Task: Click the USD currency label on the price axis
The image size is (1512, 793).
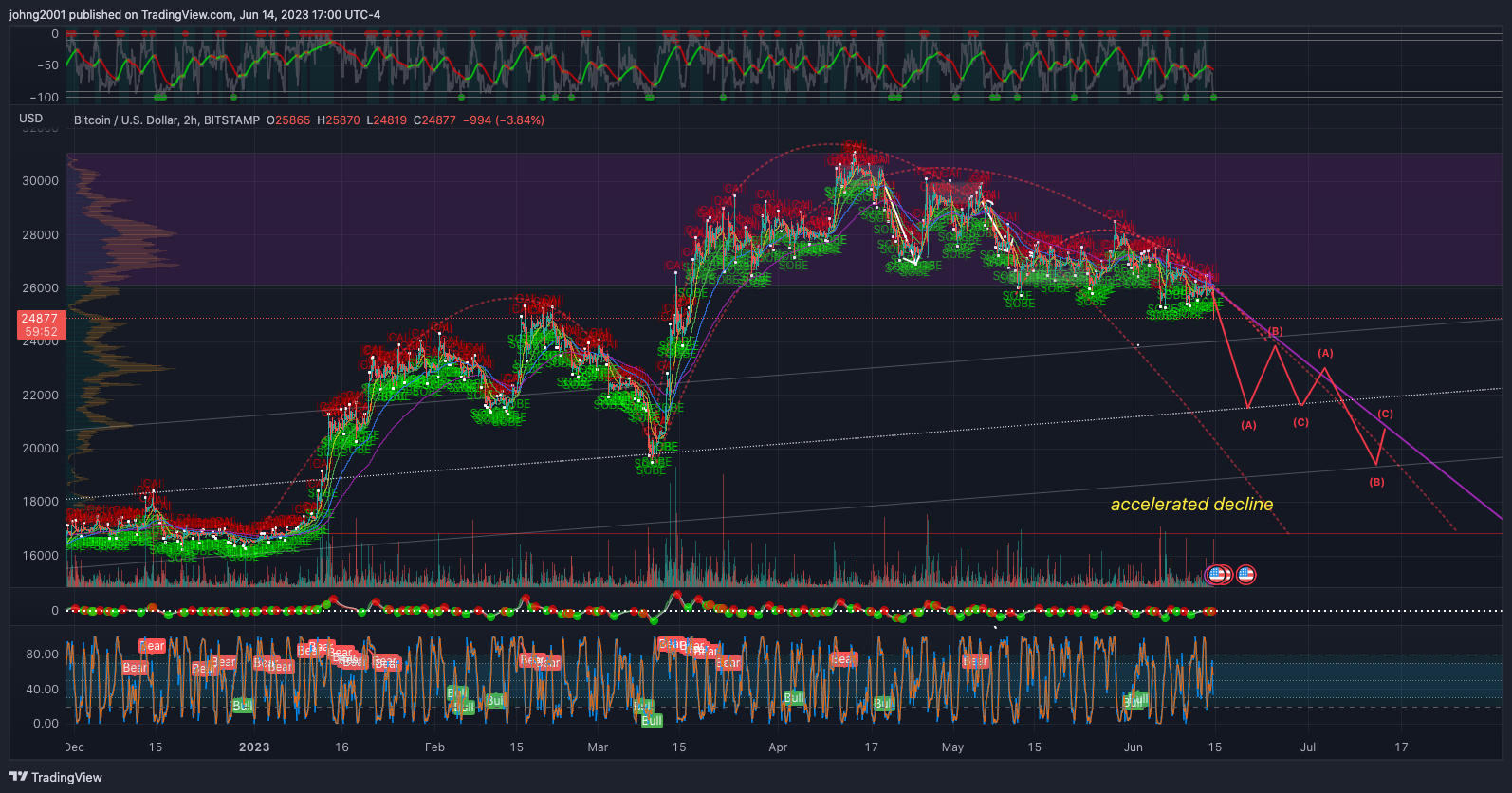Action: 31,119
